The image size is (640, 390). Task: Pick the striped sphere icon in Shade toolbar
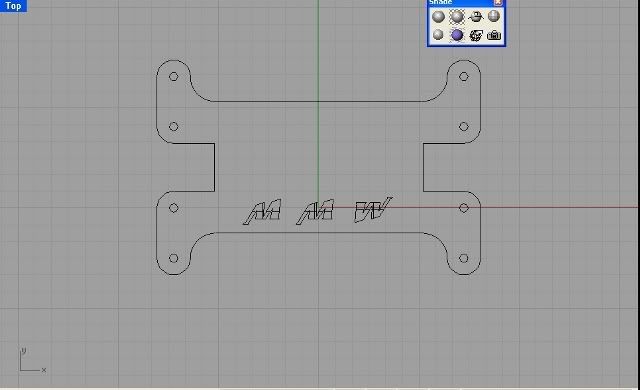tap(494, 16)
